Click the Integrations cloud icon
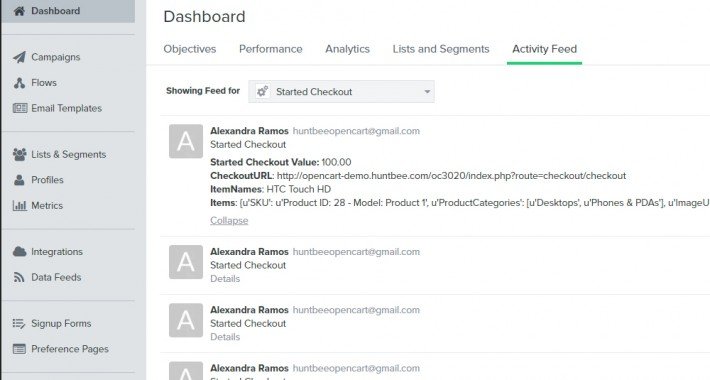The width and height of the screenshot is (710, 380). coord(19,251)
